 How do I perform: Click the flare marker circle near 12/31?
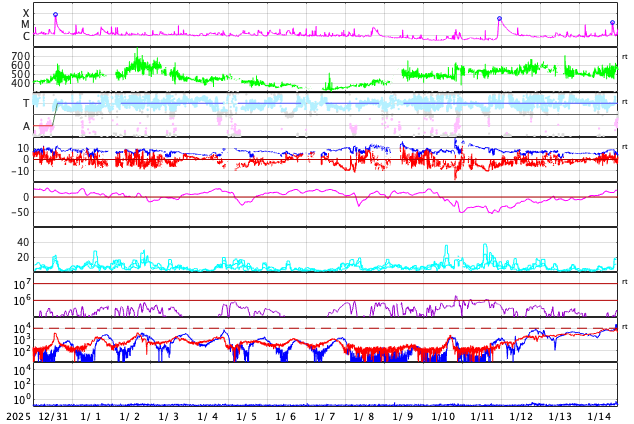[55, 15]
